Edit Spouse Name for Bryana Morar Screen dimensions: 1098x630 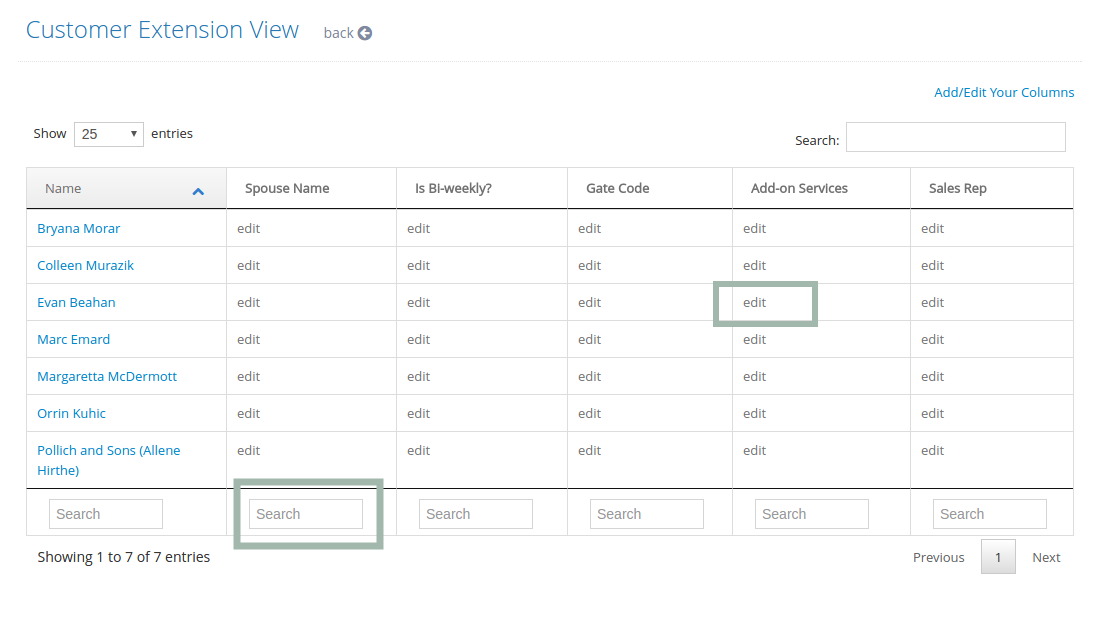(x=248, y=228)
